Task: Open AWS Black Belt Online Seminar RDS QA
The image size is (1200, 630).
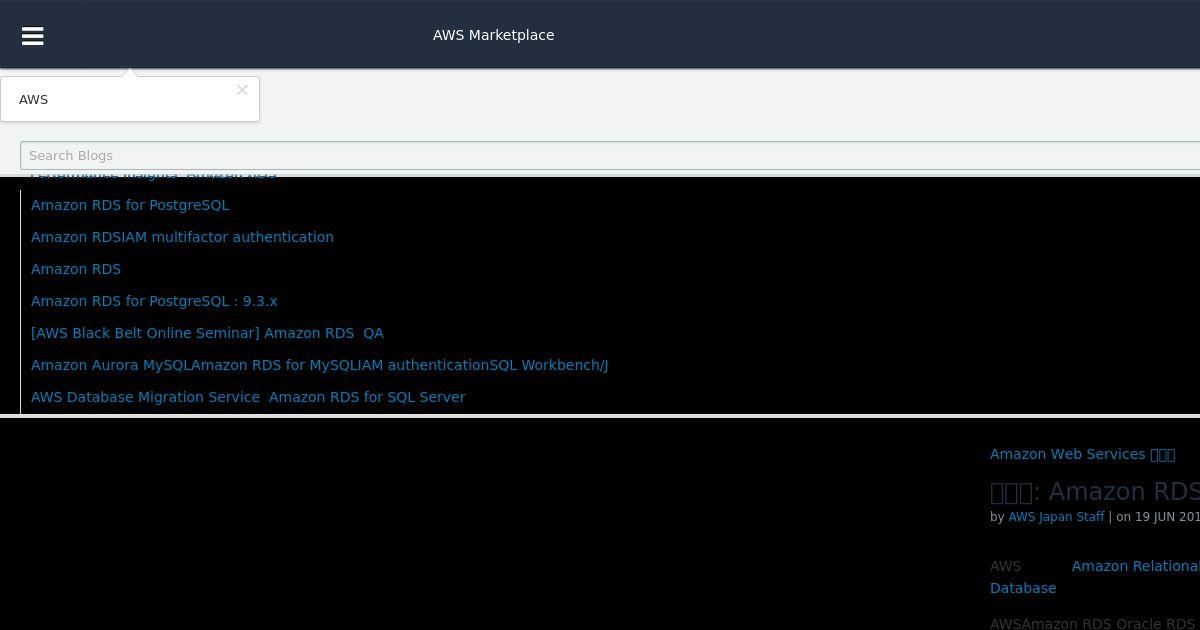Action: pyautogui.click(x=207, y=333)
